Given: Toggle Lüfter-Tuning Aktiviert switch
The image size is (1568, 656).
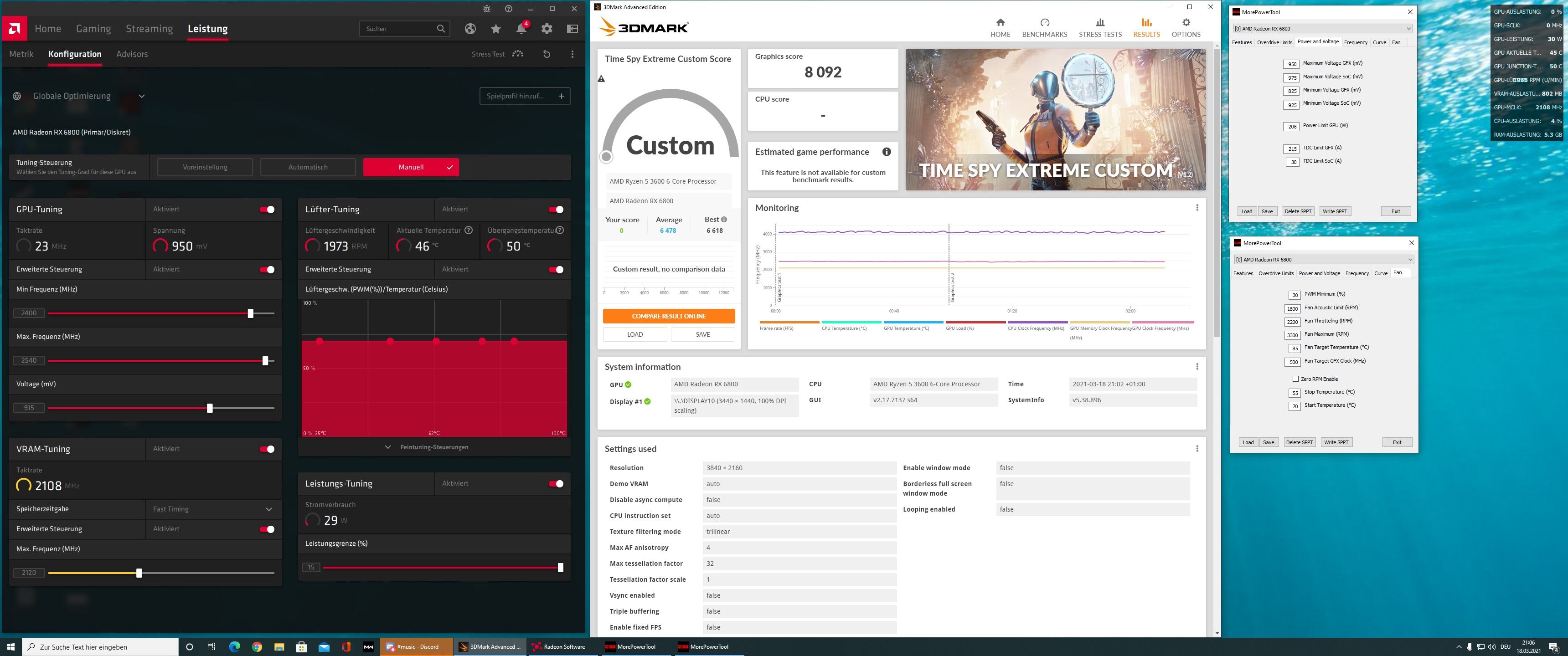Looking at the screenshot, I should pyautogui.click(x=558, y=209).
